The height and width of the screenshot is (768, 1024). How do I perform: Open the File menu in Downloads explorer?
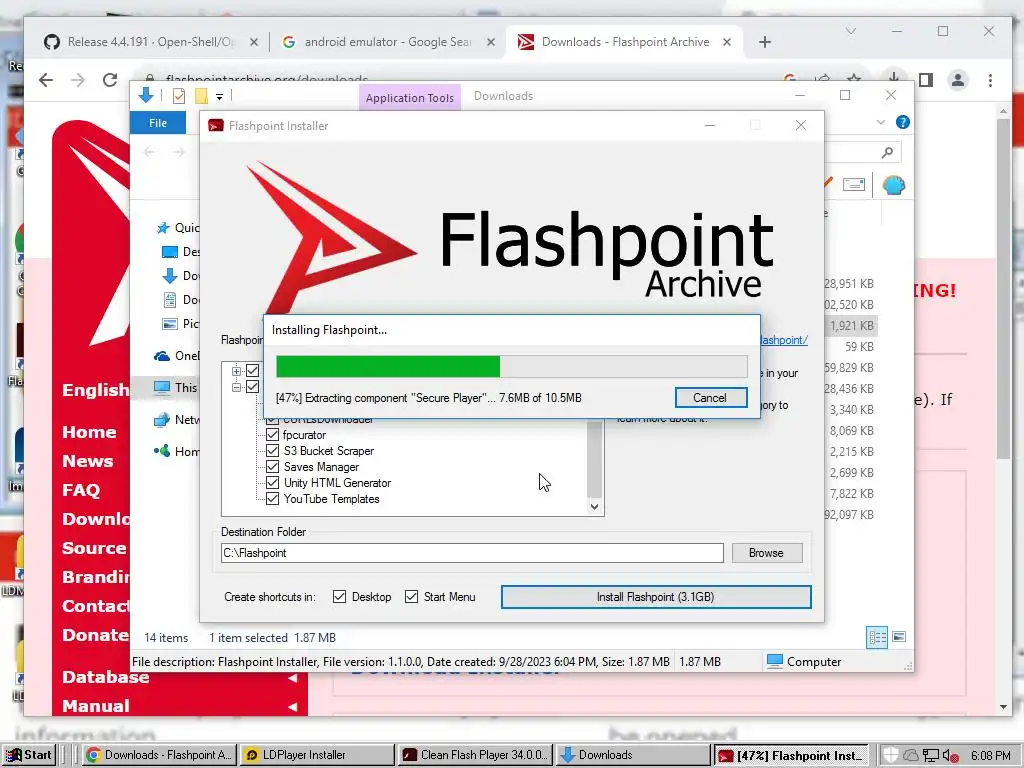[x=158, y=123]
